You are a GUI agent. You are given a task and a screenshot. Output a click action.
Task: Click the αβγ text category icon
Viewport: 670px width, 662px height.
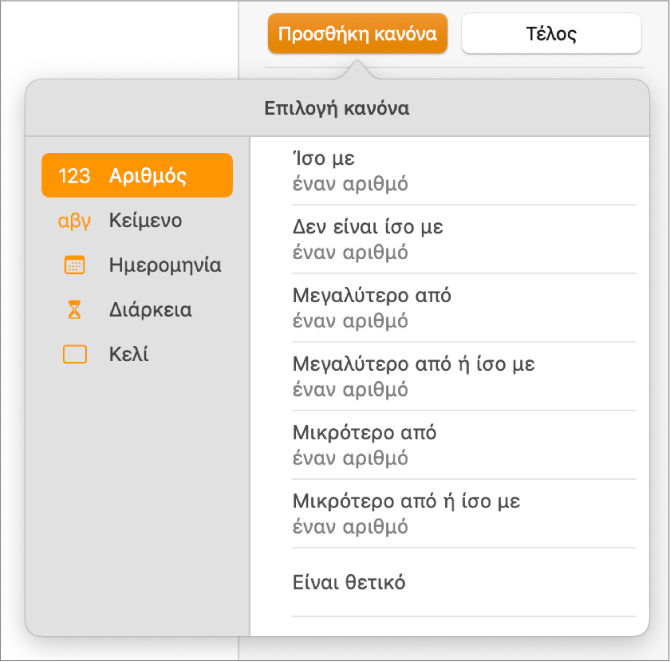click(x=74, y=221)
